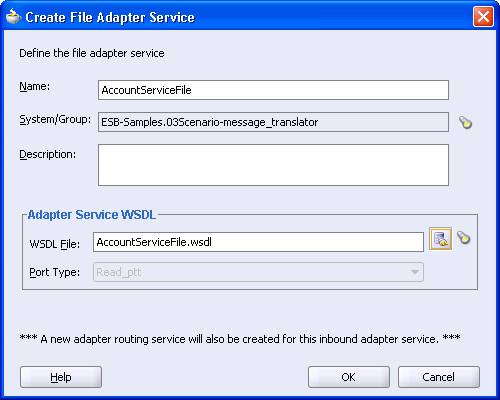Click the Name label
The image size is (500, 400).
[x=35, y=86]
